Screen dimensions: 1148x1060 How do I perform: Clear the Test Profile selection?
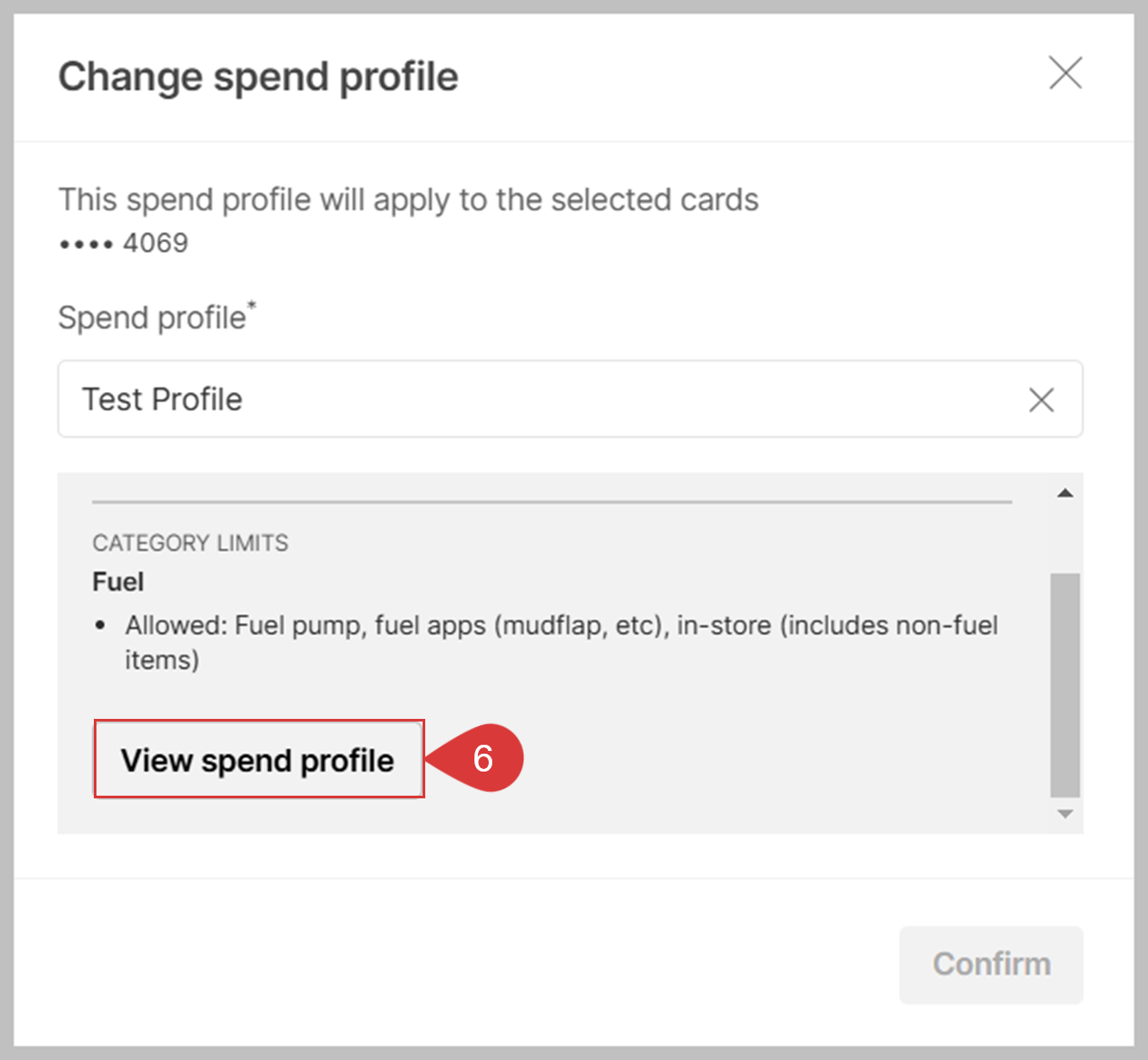pos(1041,399)
